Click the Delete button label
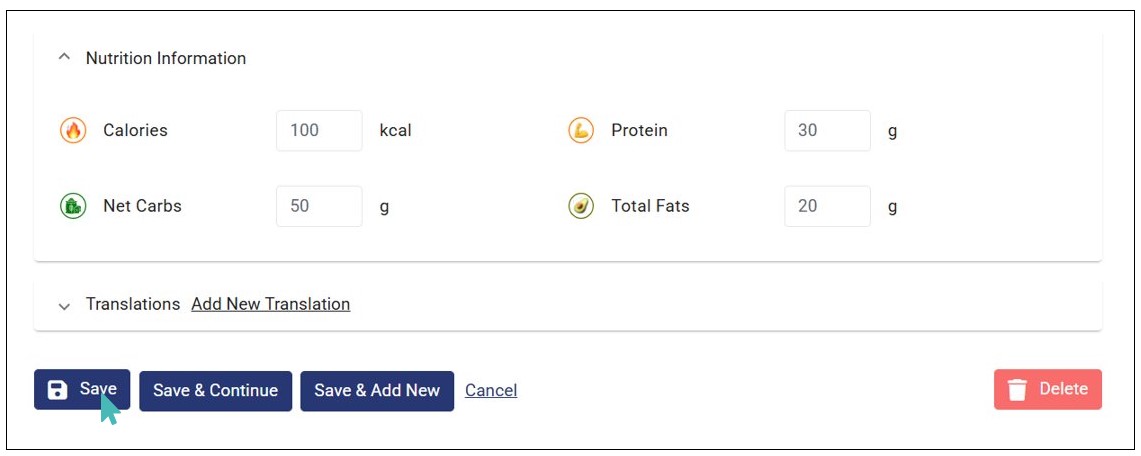The image size is (1141, 456). pyautogui.click(x=1063, y=389)
